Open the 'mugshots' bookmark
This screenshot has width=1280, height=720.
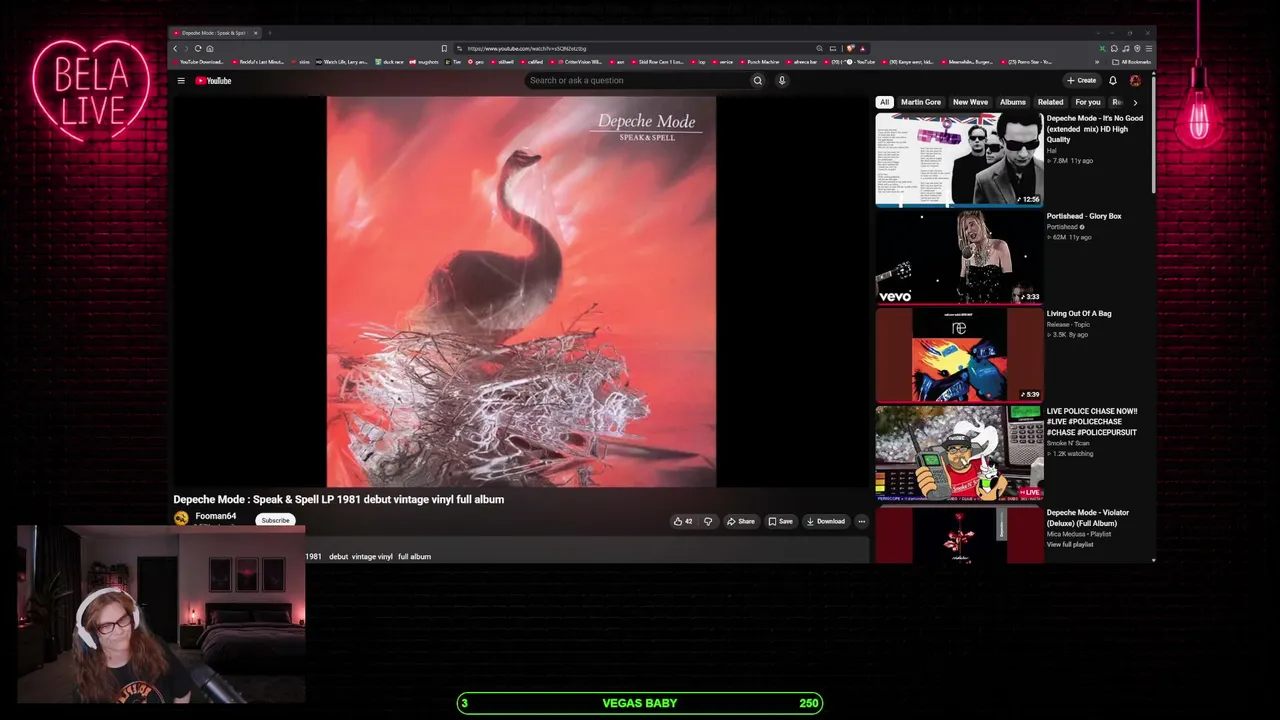pyautogui.click(x=426, y=62)
